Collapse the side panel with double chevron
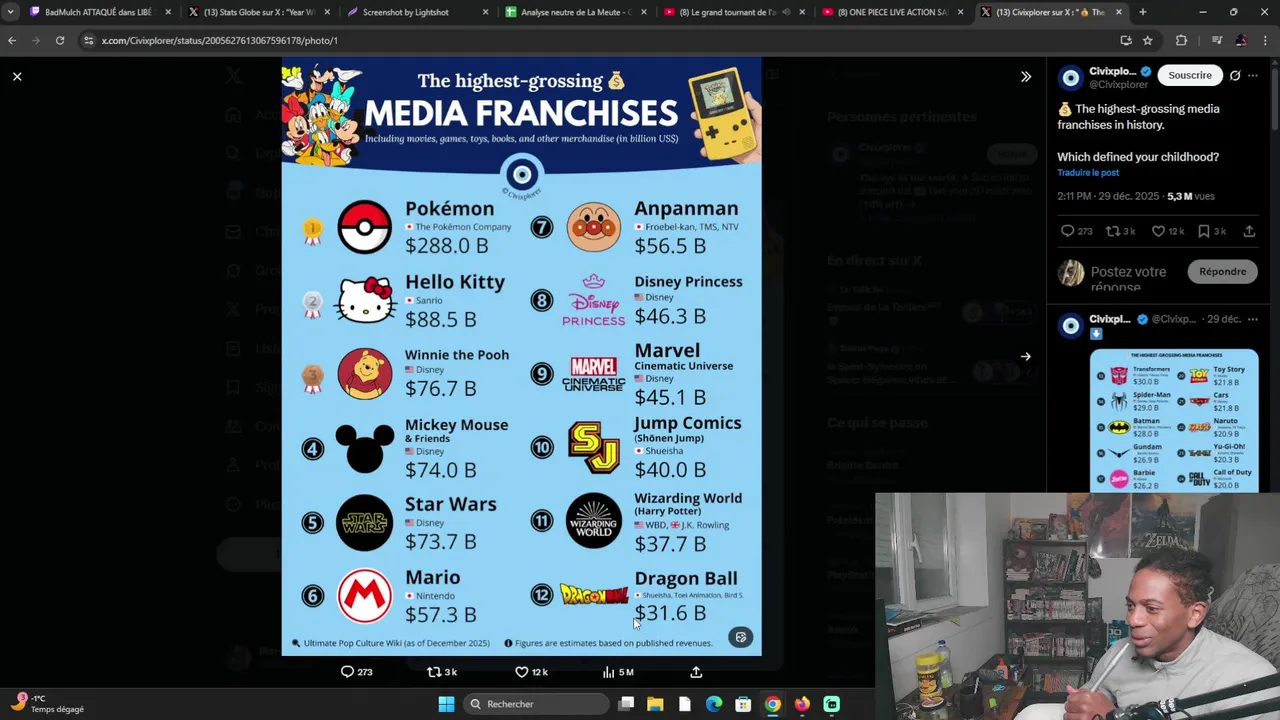This screenshot has width=1280, height=720. [1025, 76]
